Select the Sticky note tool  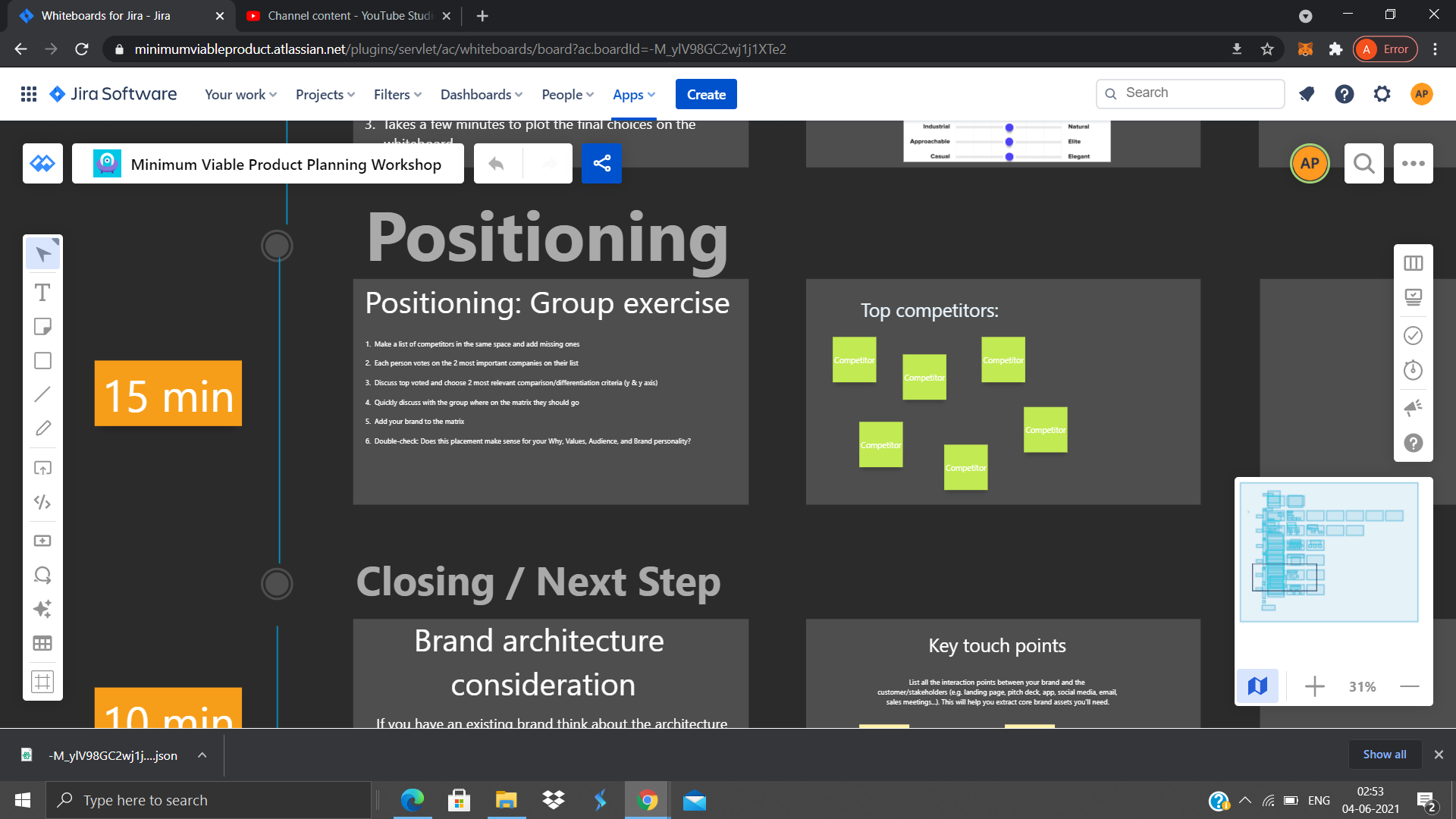[42, 327]
